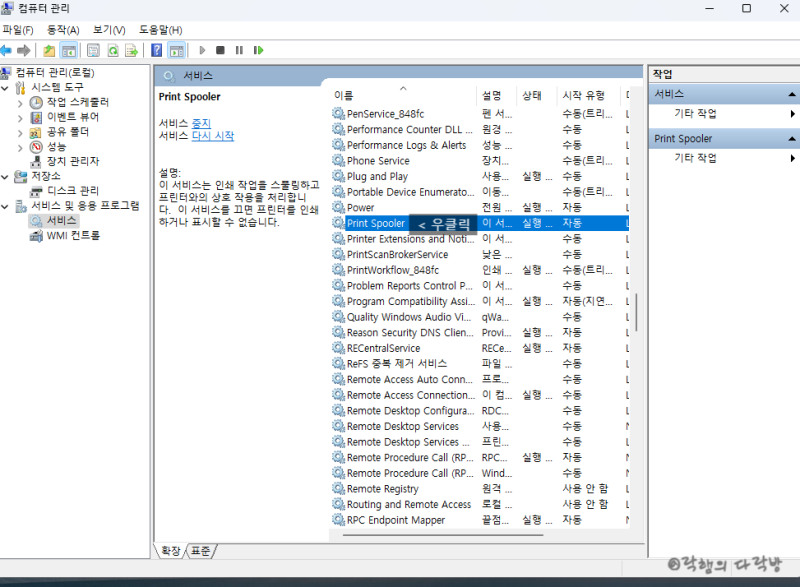
Task: Click the back arrow toolbar icon
Action: (x=6, y=50)
